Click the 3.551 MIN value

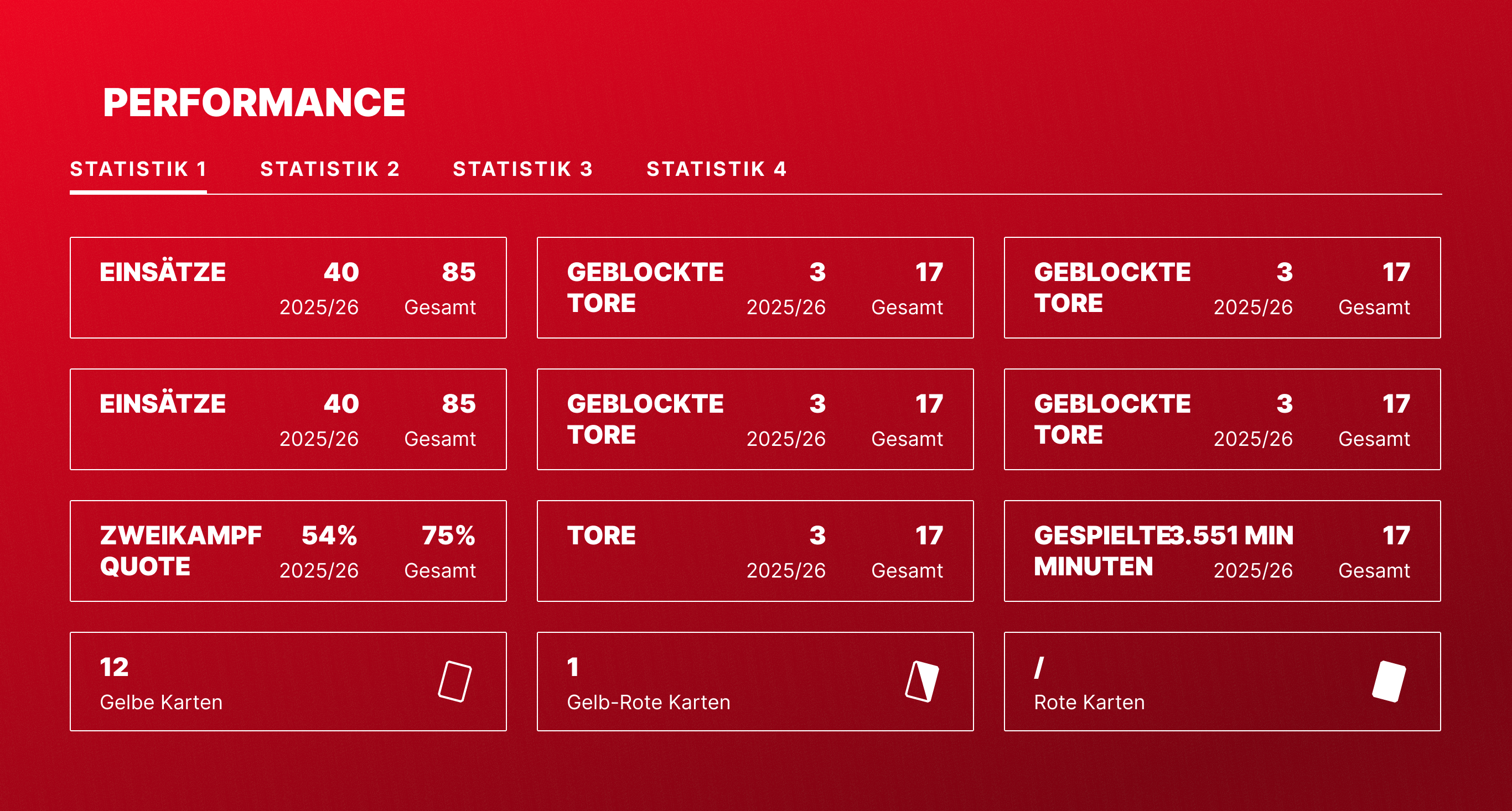[x=1233, y=535]
